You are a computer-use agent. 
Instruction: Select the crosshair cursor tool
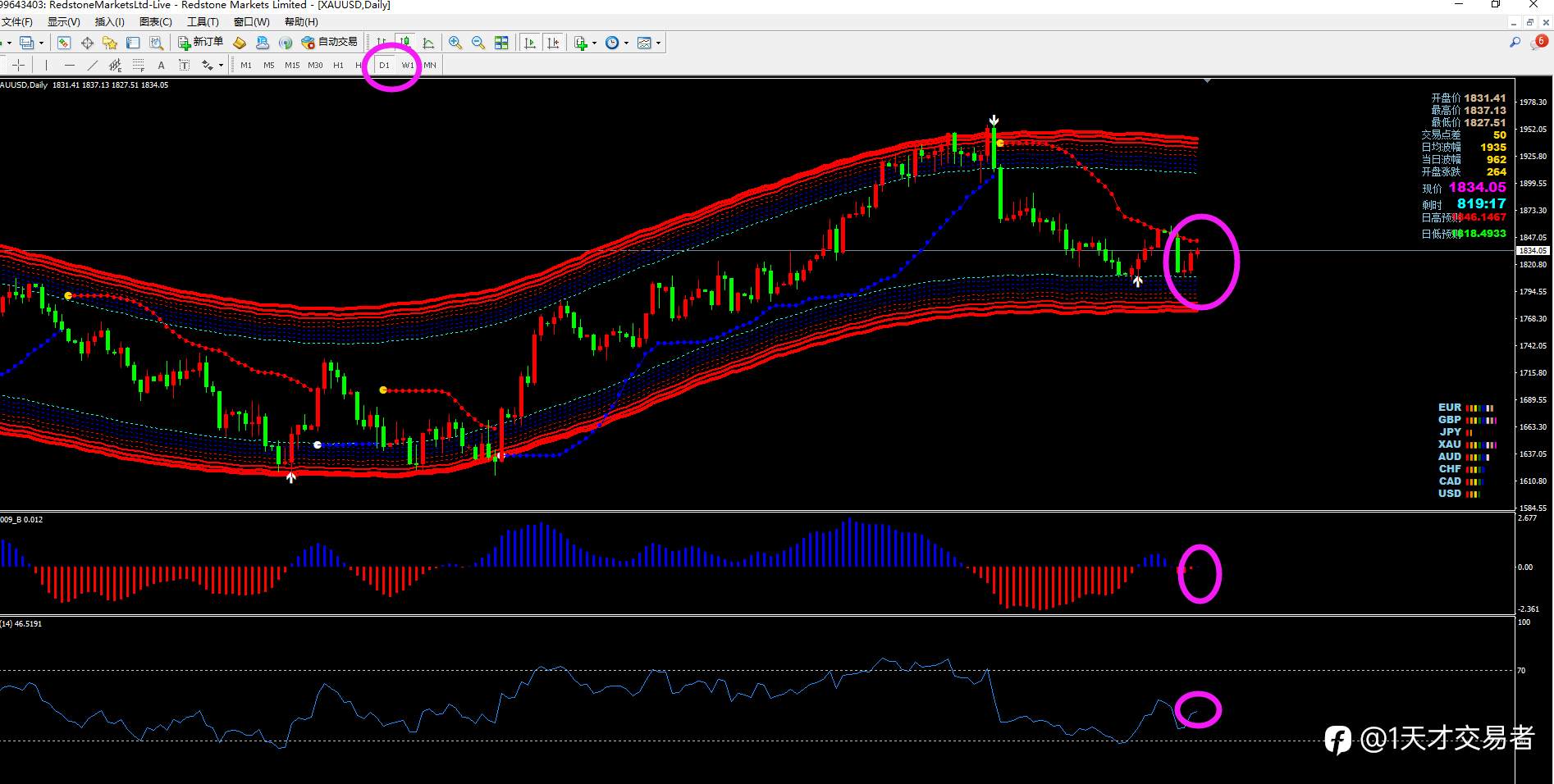(20, 65)
